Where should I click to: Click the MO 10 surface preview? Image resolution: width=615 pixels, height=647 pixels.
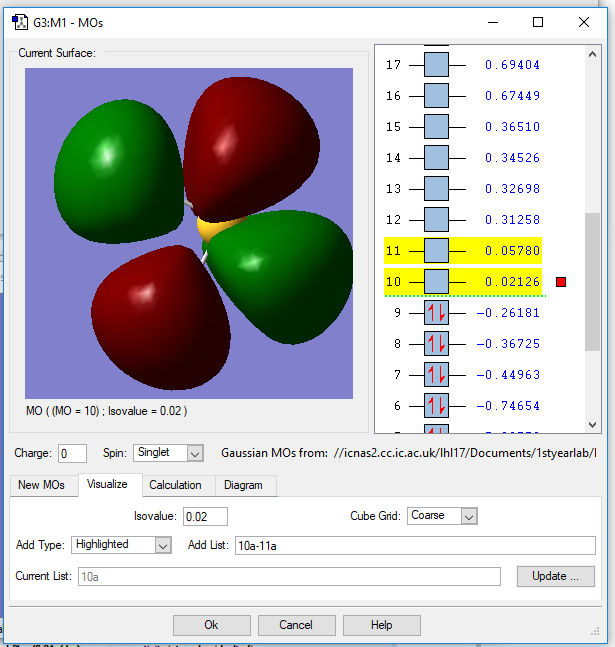click(x=189, y=233)
